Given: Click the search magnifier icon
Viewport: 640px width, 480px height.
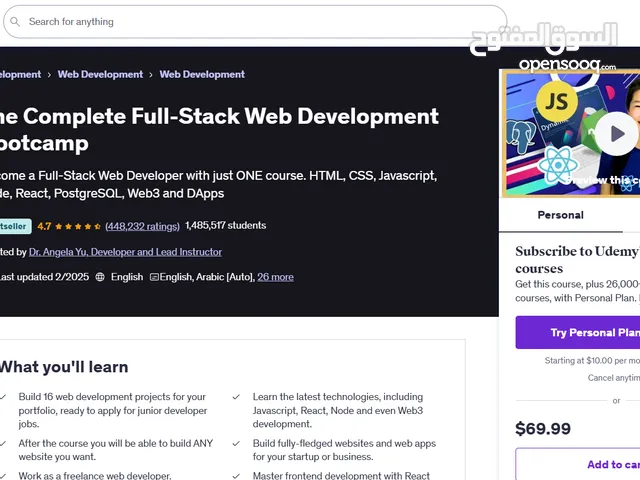Looking at the screenshot, I should pyautogui.click(x=15, y=22).
